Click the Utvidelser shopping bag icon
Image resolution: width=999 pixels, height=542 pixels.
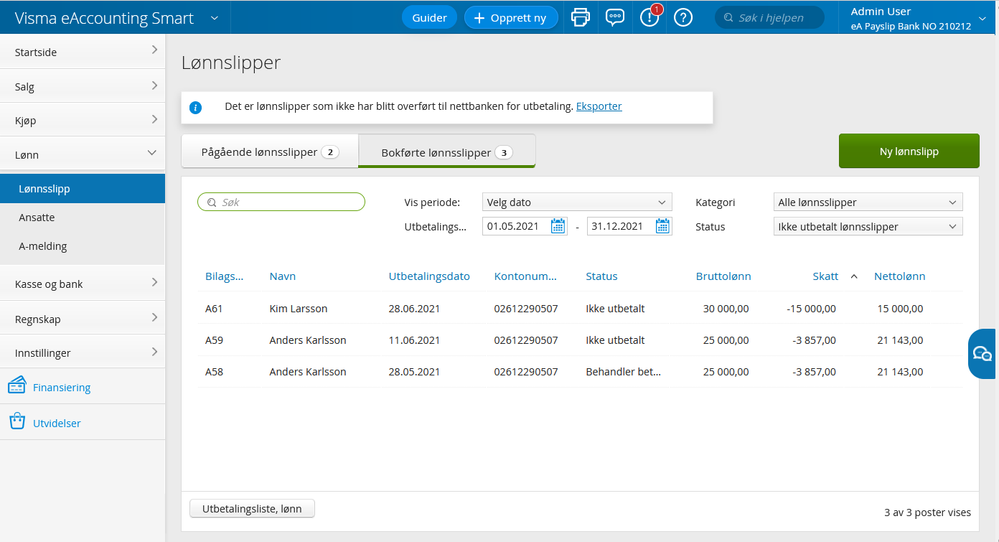click(x=17, y=421)
